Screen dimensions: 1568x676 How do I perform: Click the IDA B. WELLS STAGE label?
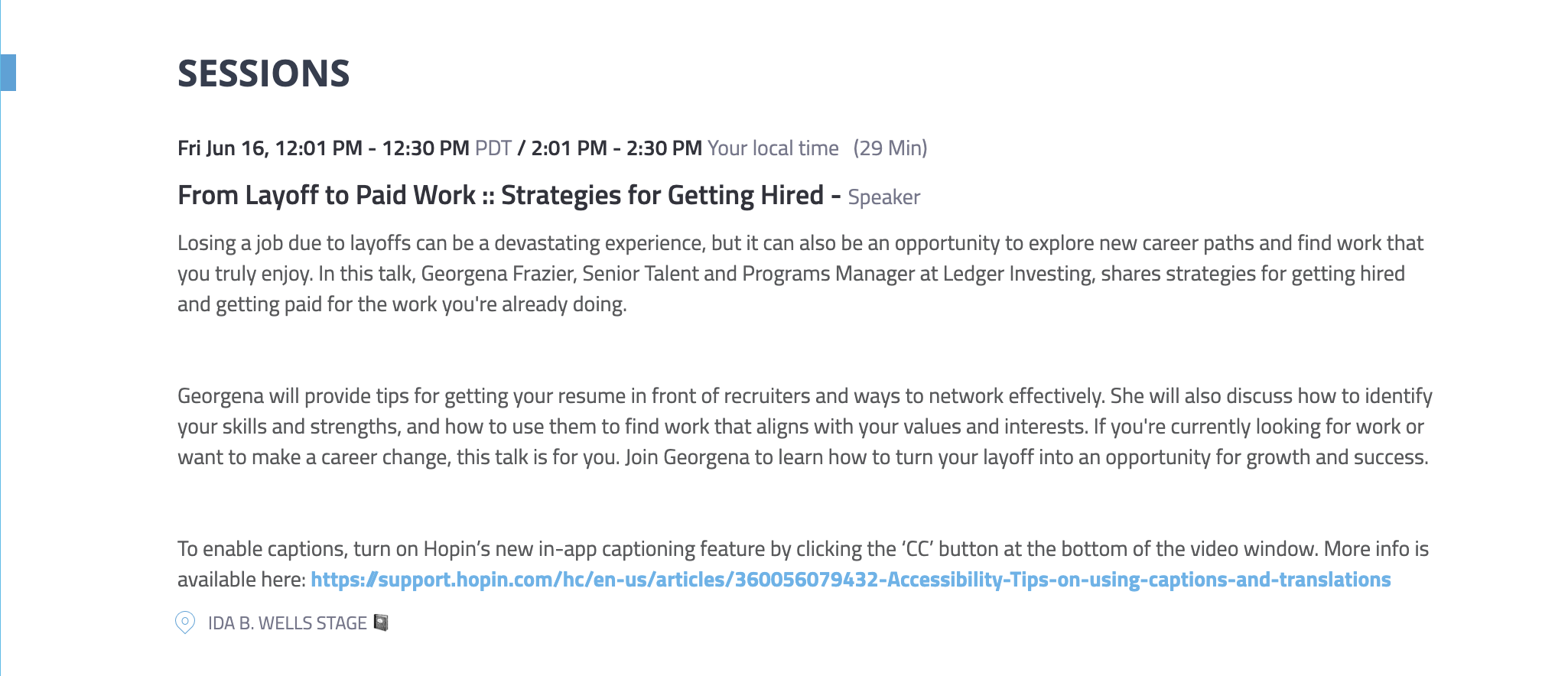tap(287, 623)
